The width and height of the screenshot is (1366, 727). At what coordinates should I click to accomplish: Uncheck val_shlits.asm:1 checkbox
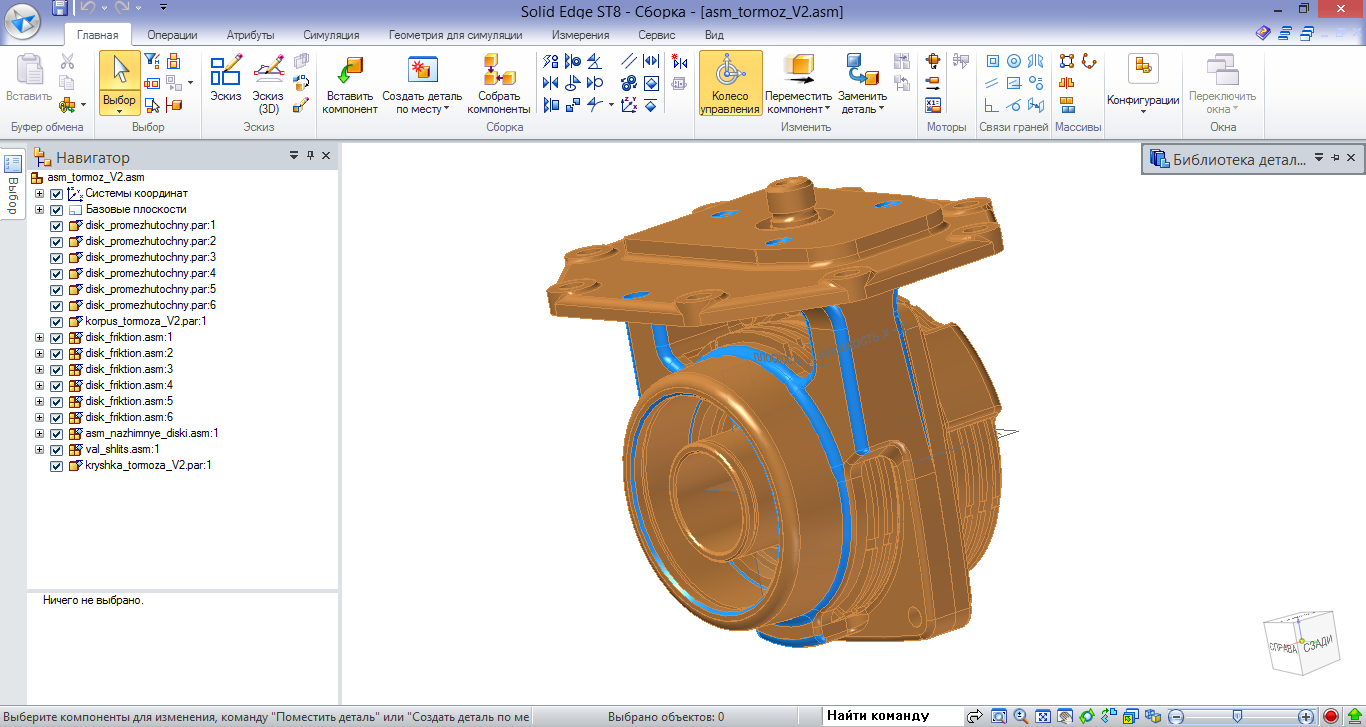pyautogui.click(x=57, y=450)
